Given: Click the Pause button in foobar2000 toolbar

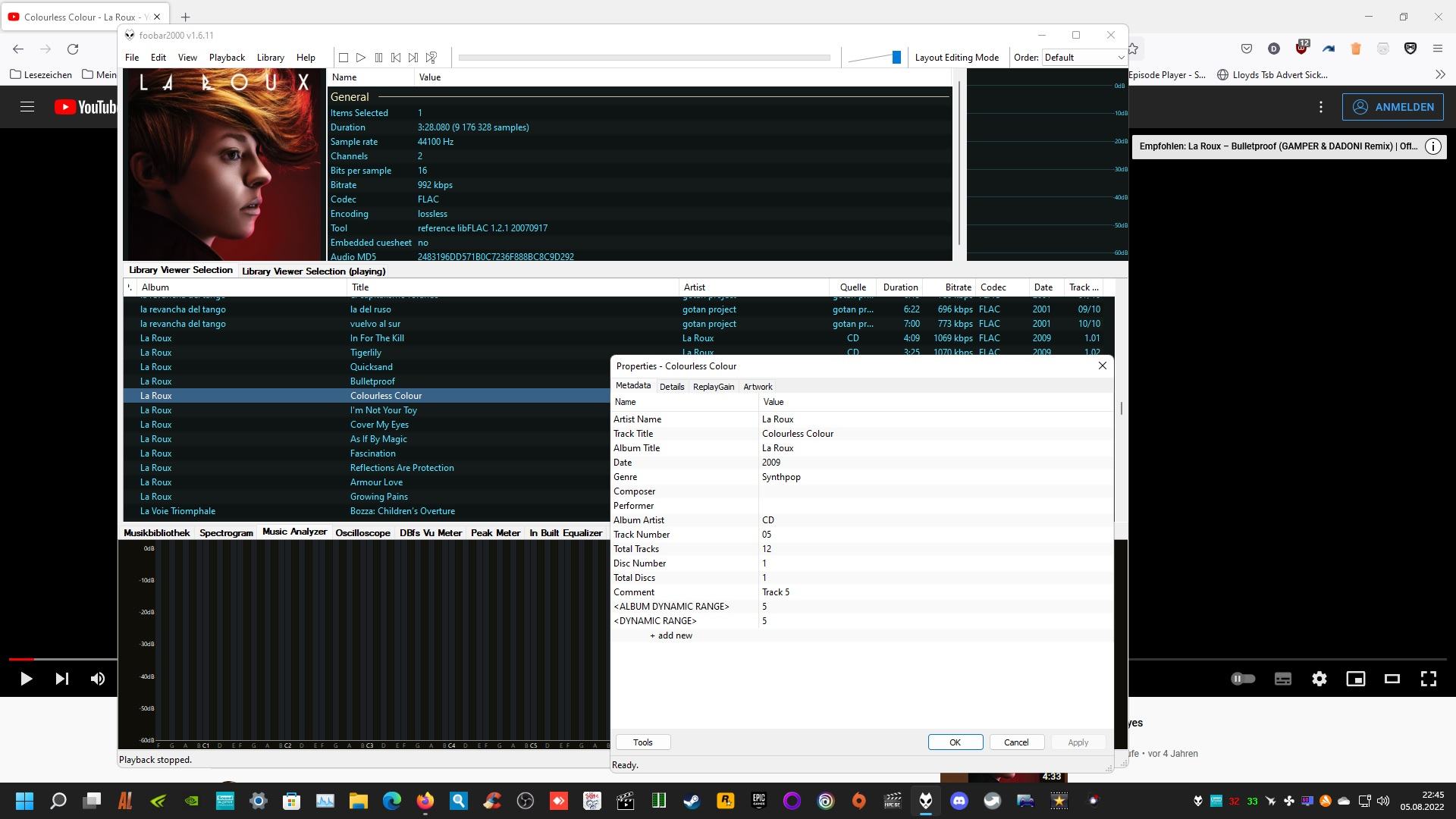Looking at the screenshot, I should click(x=378, y=58).
